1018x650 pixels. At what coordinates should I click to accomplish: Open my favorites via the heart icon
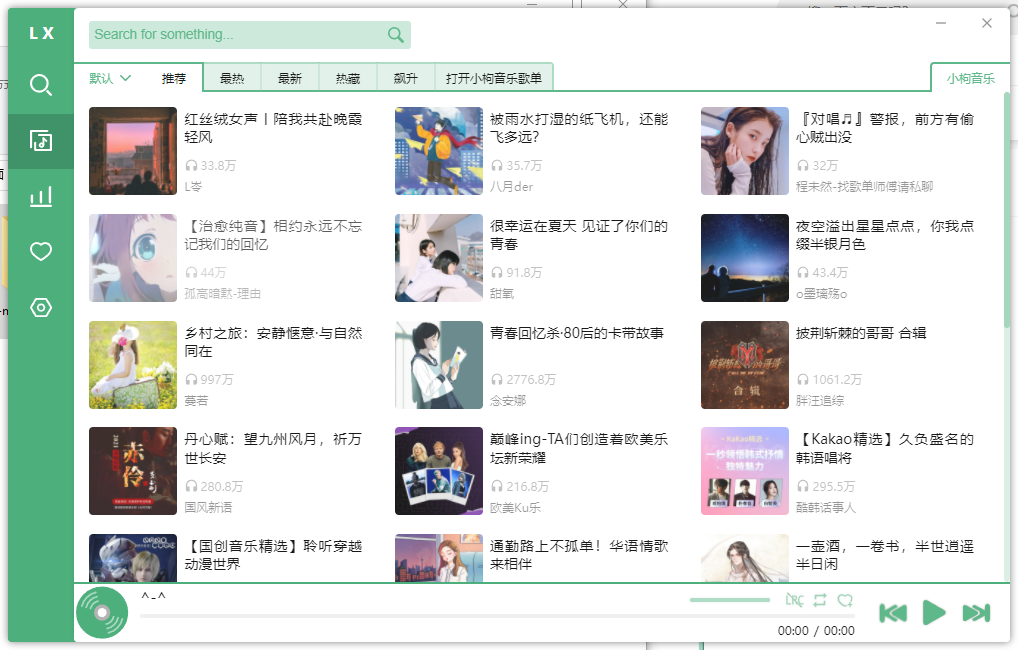[41, 252]
